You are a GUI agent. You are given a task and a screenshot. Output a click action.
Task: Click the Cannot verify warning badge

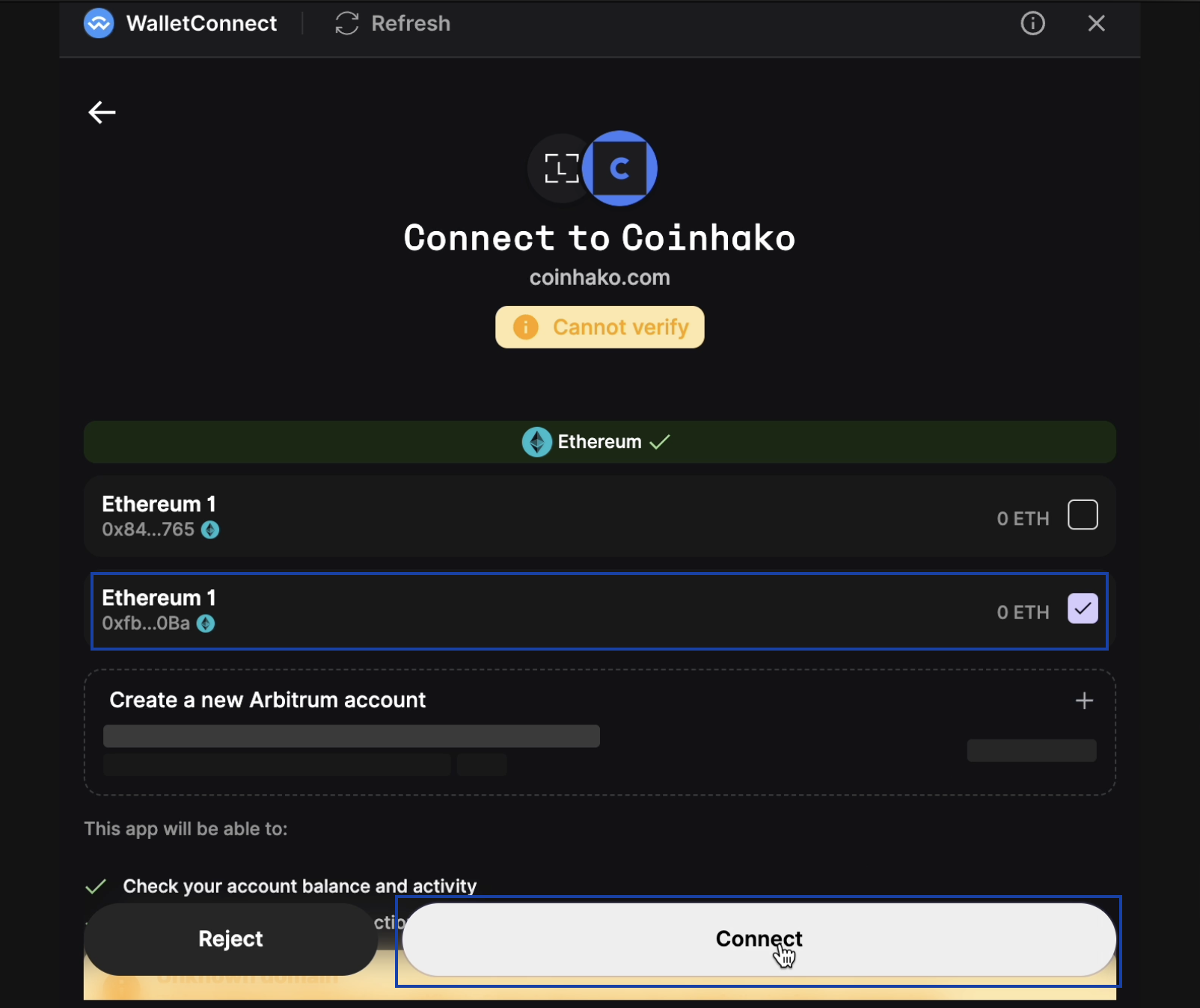599,327
